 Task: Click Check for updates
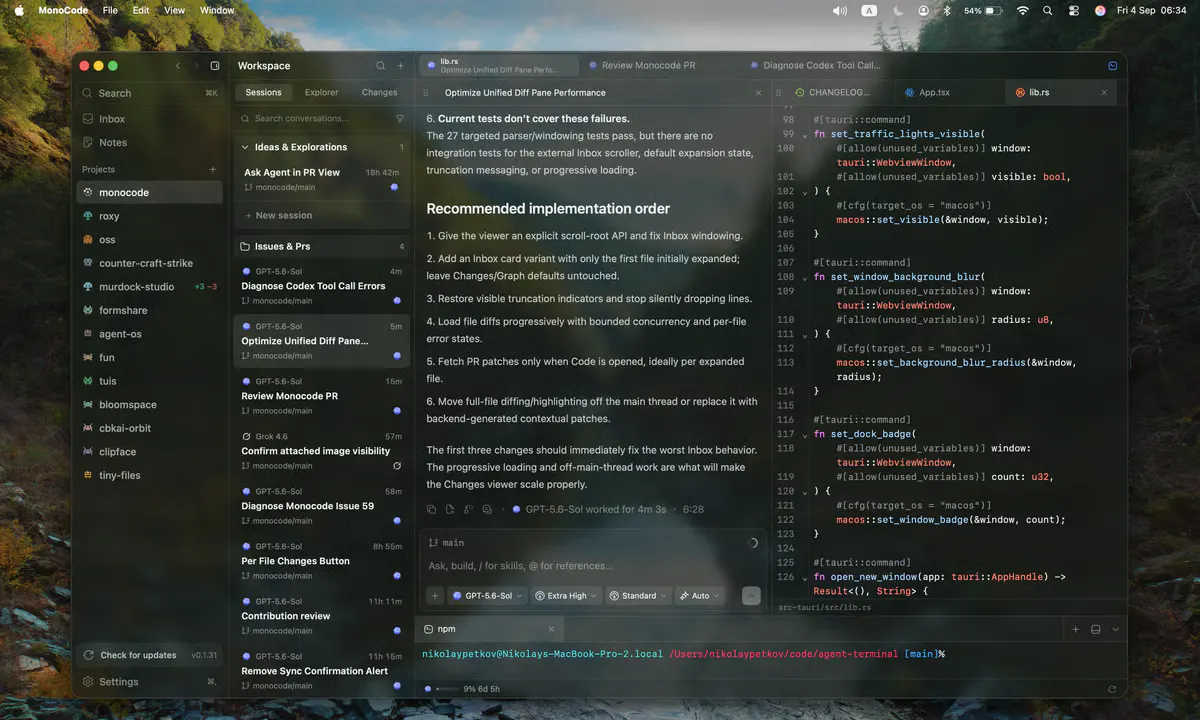click(150, 655)
